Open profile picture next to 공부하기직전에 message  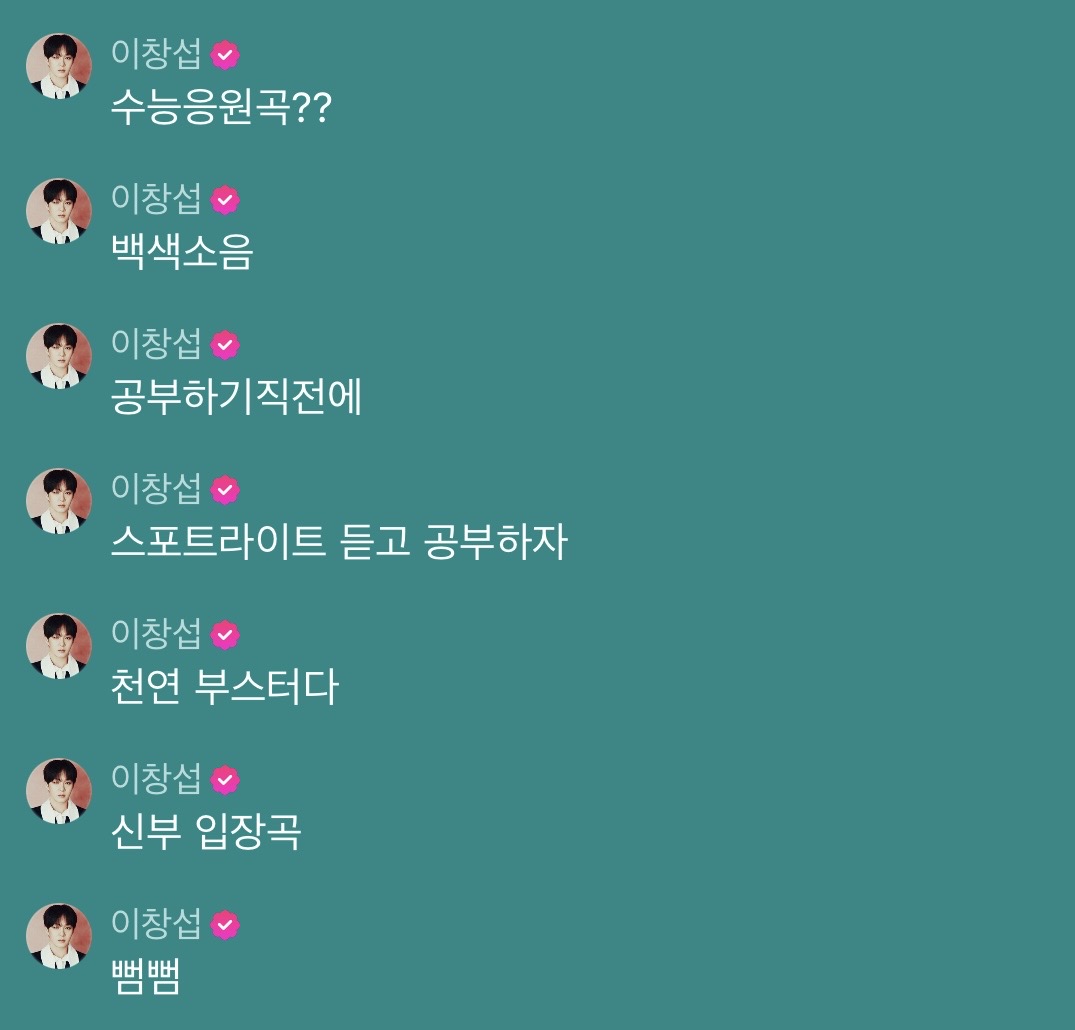[59, 356]
